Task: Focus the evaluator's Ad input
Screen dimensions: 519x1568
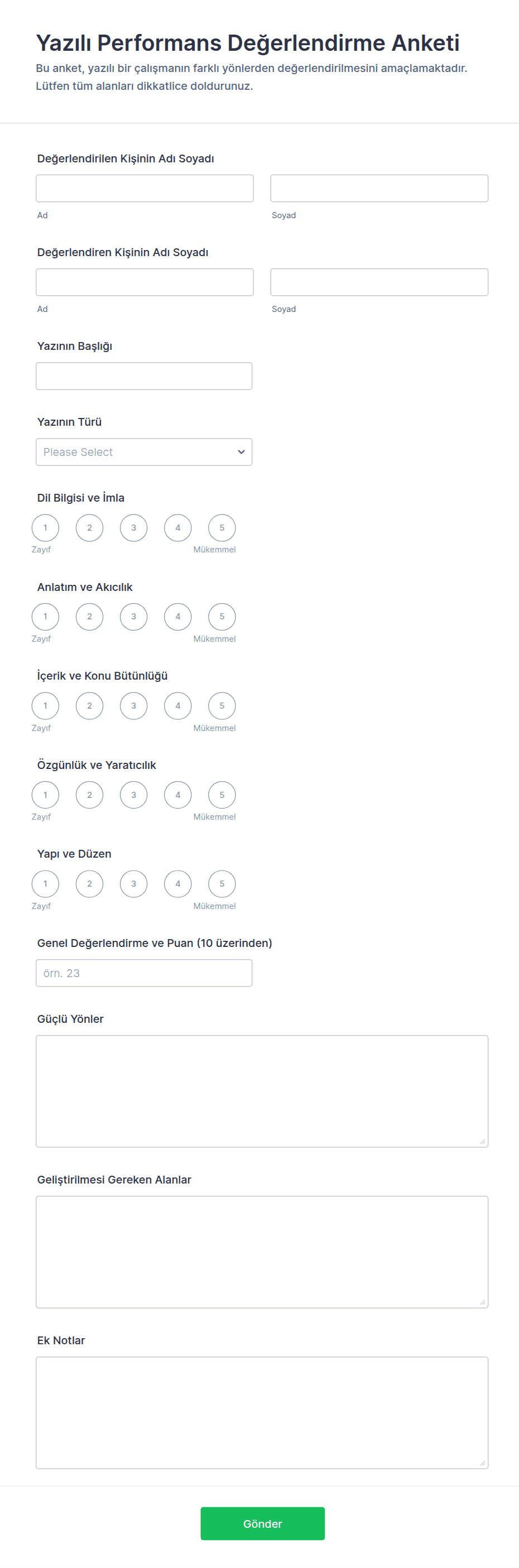Action: click(144, 282)
